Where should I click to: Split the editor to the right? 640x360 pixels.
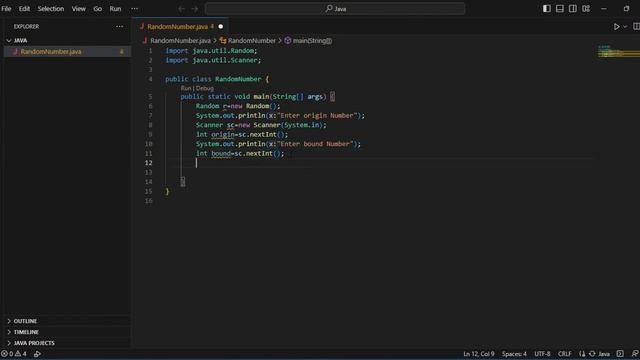point(636,27)
